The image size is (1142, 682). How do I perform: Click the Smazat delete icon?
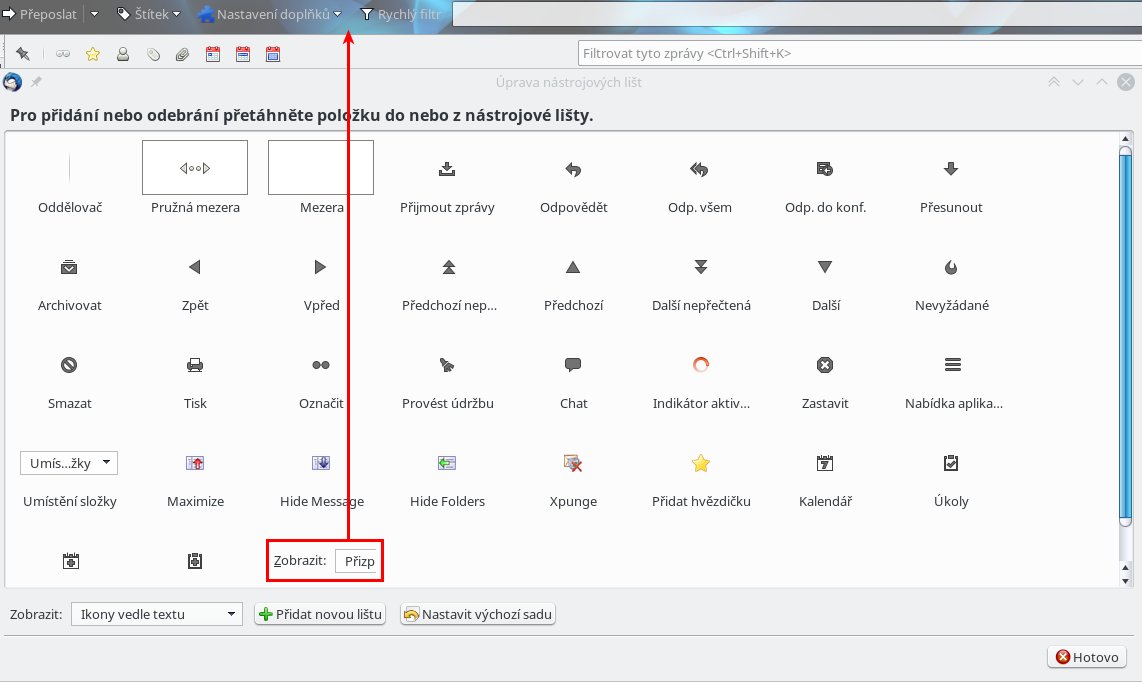pyautogui.click(x=69, y=365)
